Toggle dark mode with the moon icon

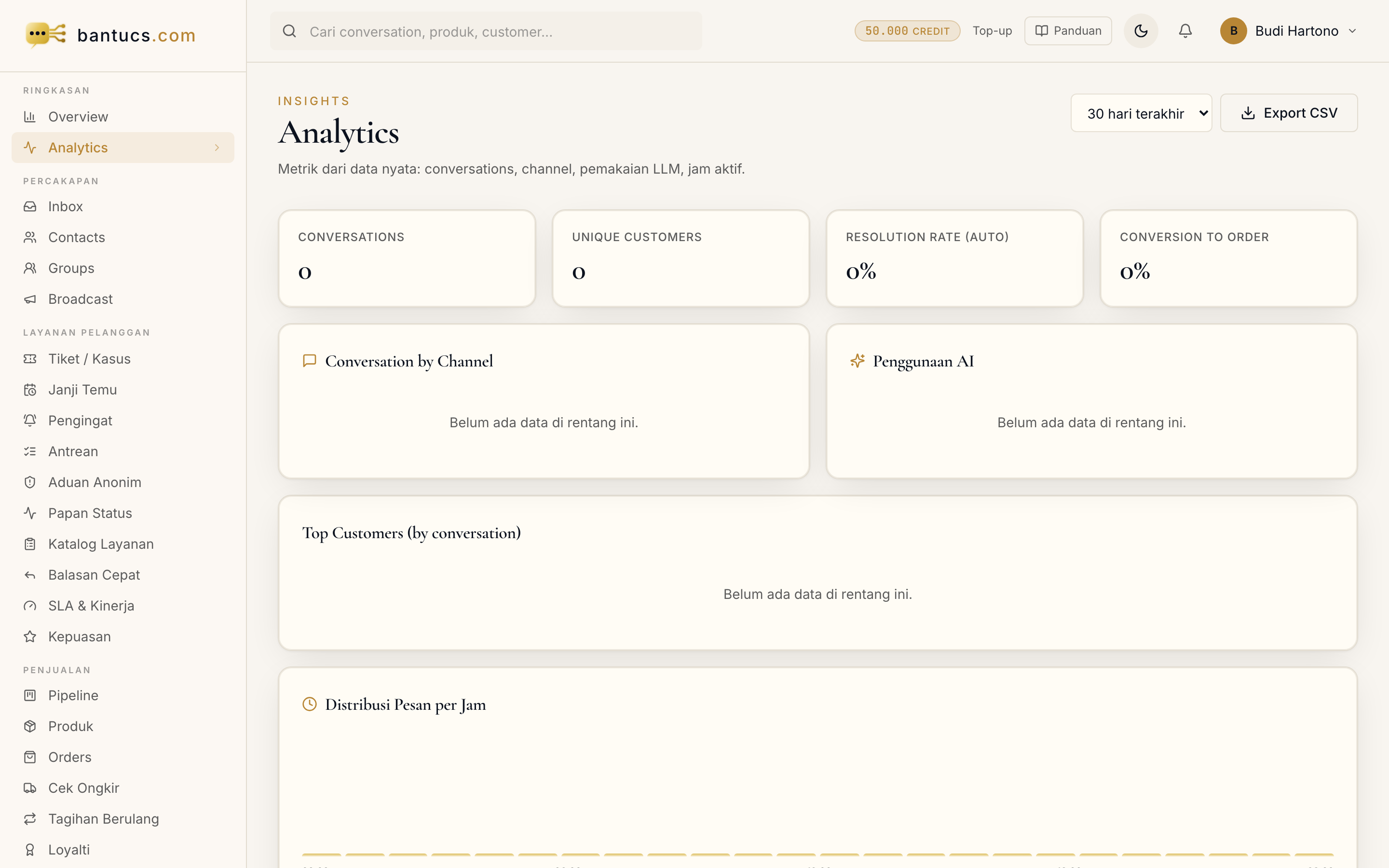point(1141,31)
